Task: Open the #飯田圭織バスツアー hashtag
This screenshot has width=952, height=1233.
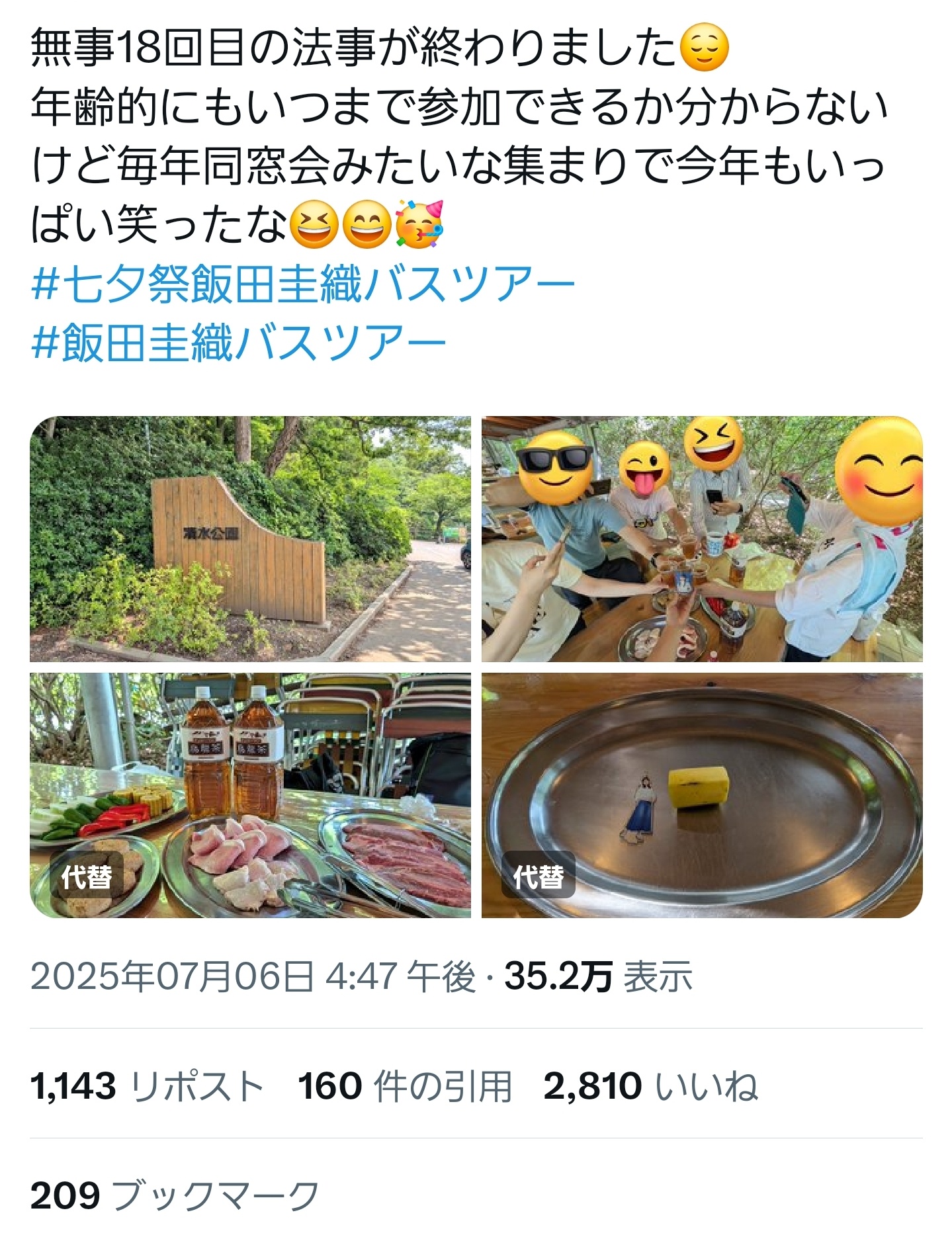Action: 239,344
